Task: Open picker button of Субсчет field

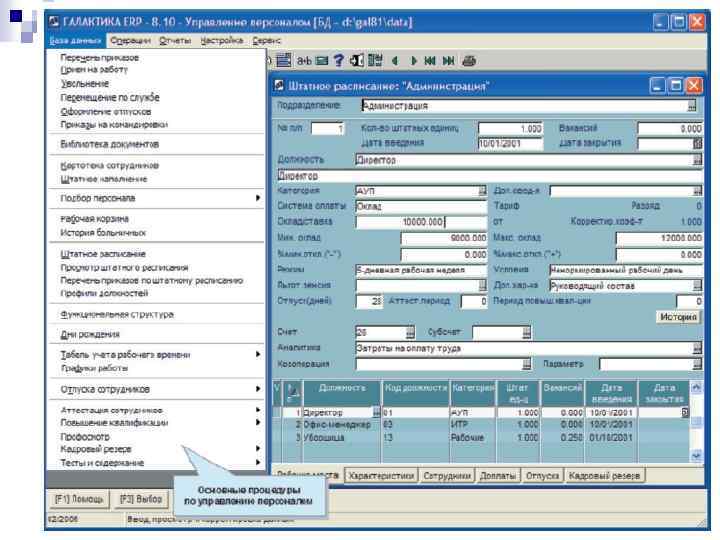Action: click(527, 332)
